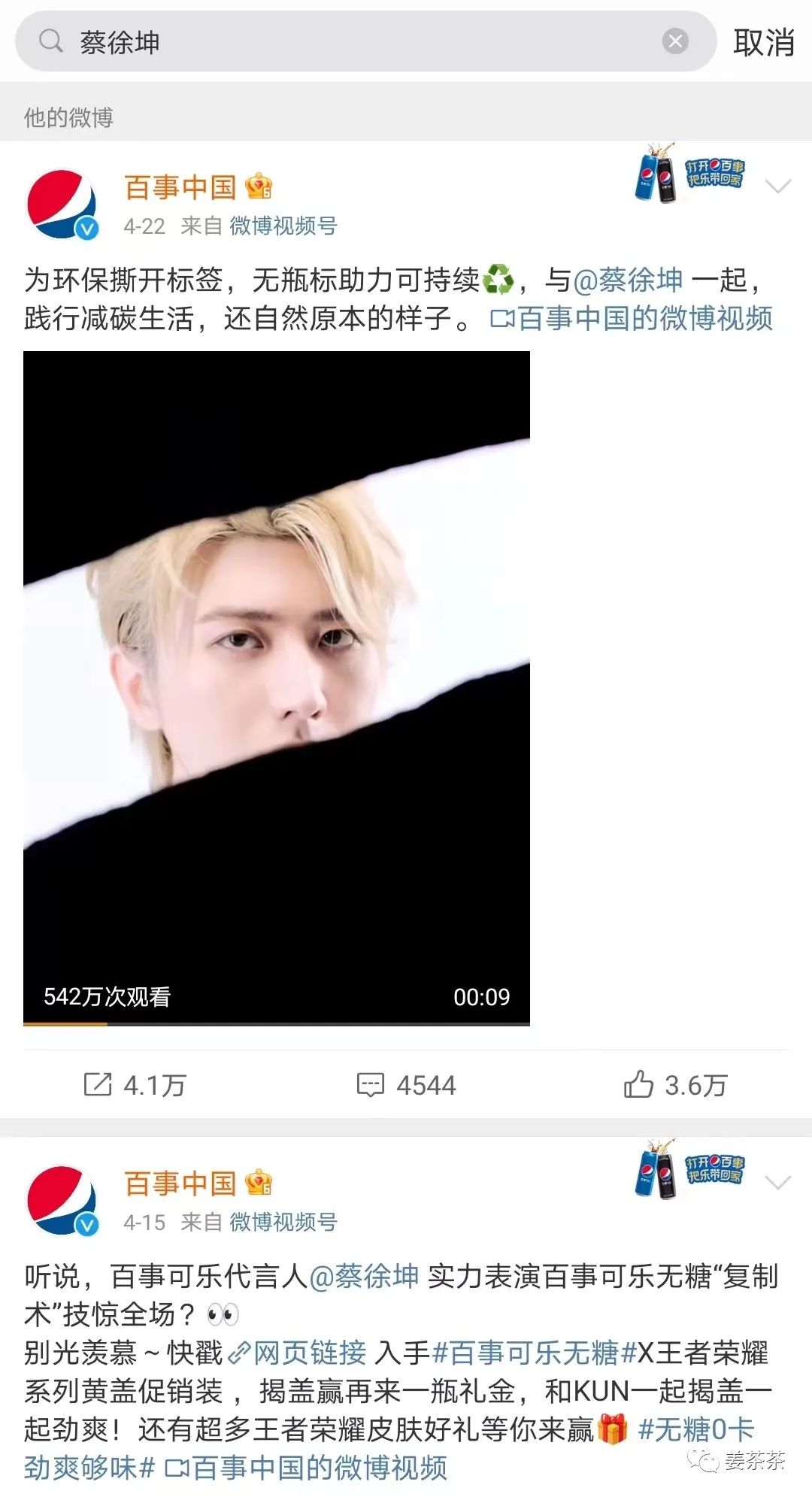Play the video thumbnail with blond man

tap(277, 688)
